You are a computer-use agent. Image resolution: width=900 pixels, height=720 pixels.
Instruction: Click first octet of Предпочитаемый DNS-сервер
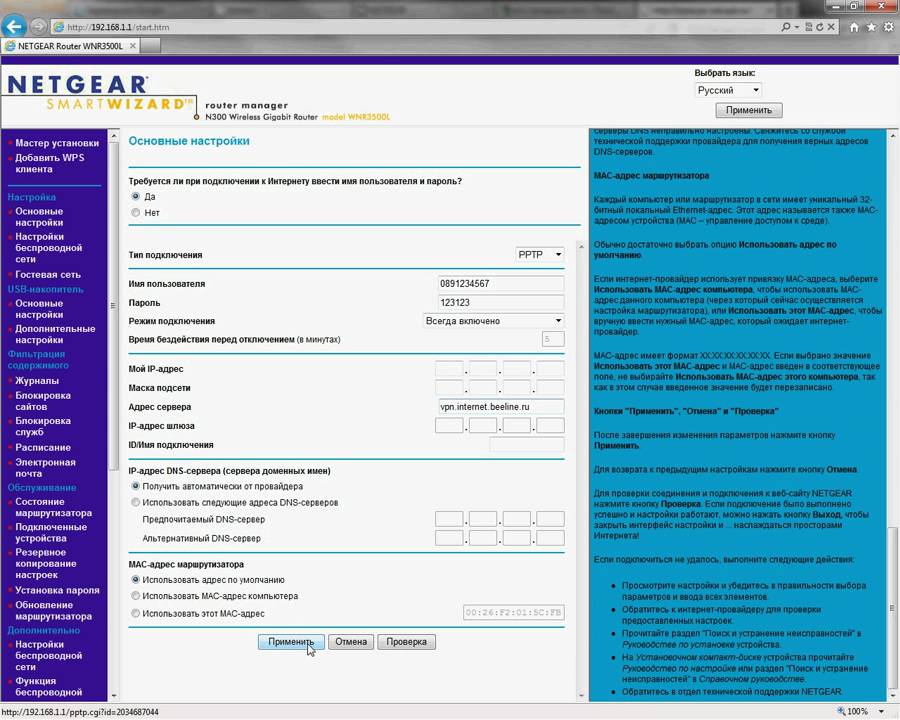click(x=449, y=519)
